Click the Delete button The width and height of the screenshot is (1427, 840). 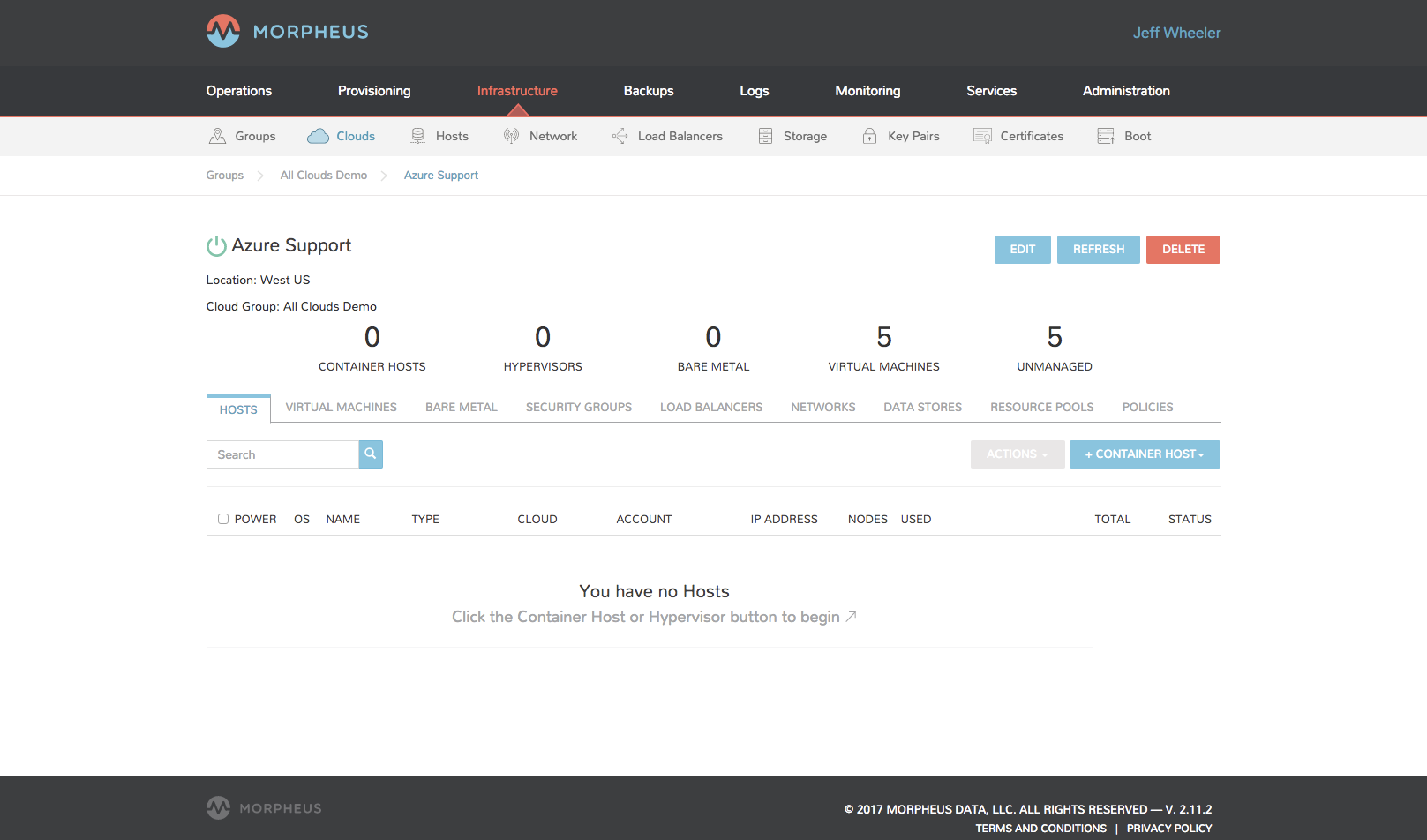tap(1183, 250)
